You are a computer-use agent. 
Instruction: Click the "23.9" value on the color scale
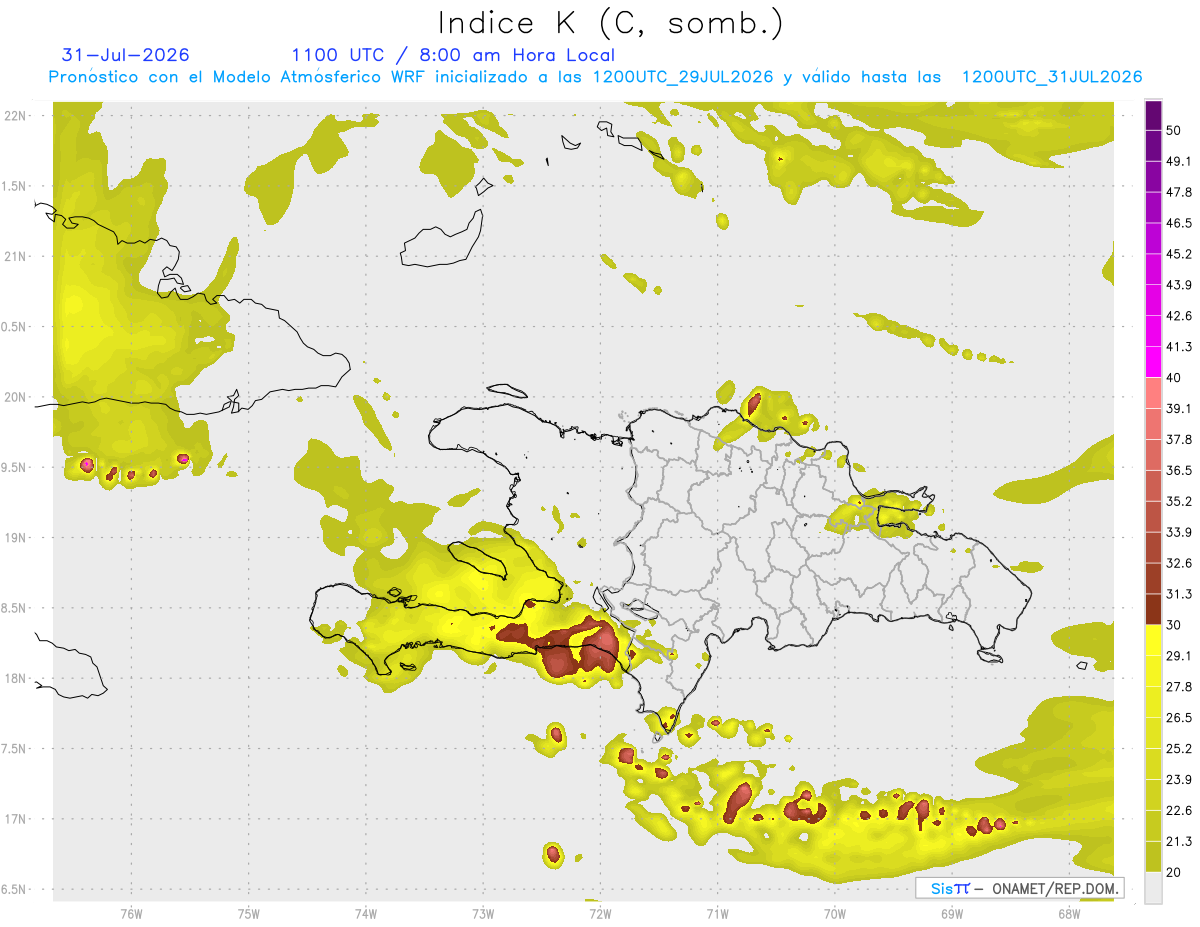1179,780
